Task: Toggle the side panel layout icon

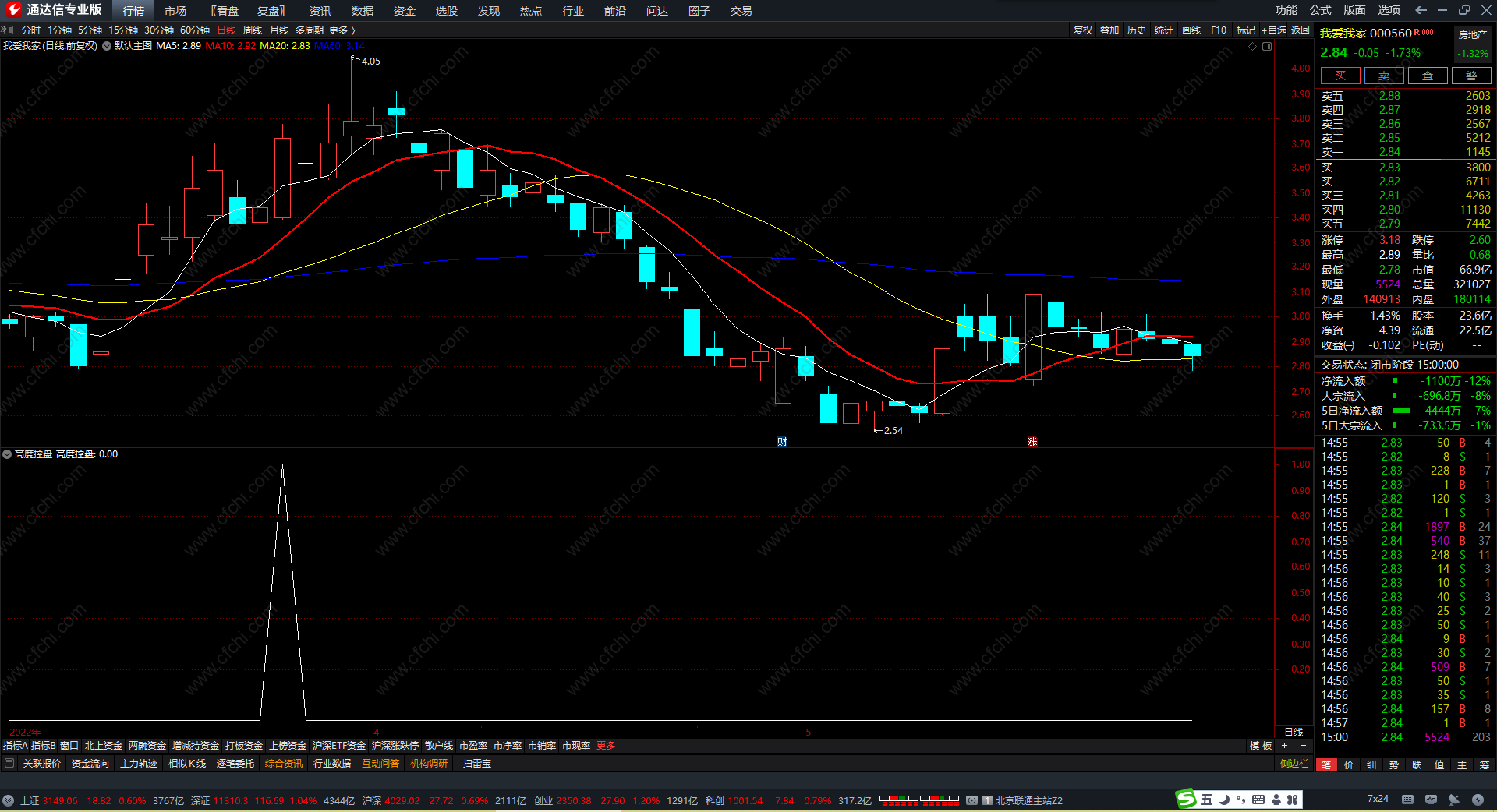Action: [1267, 47]
